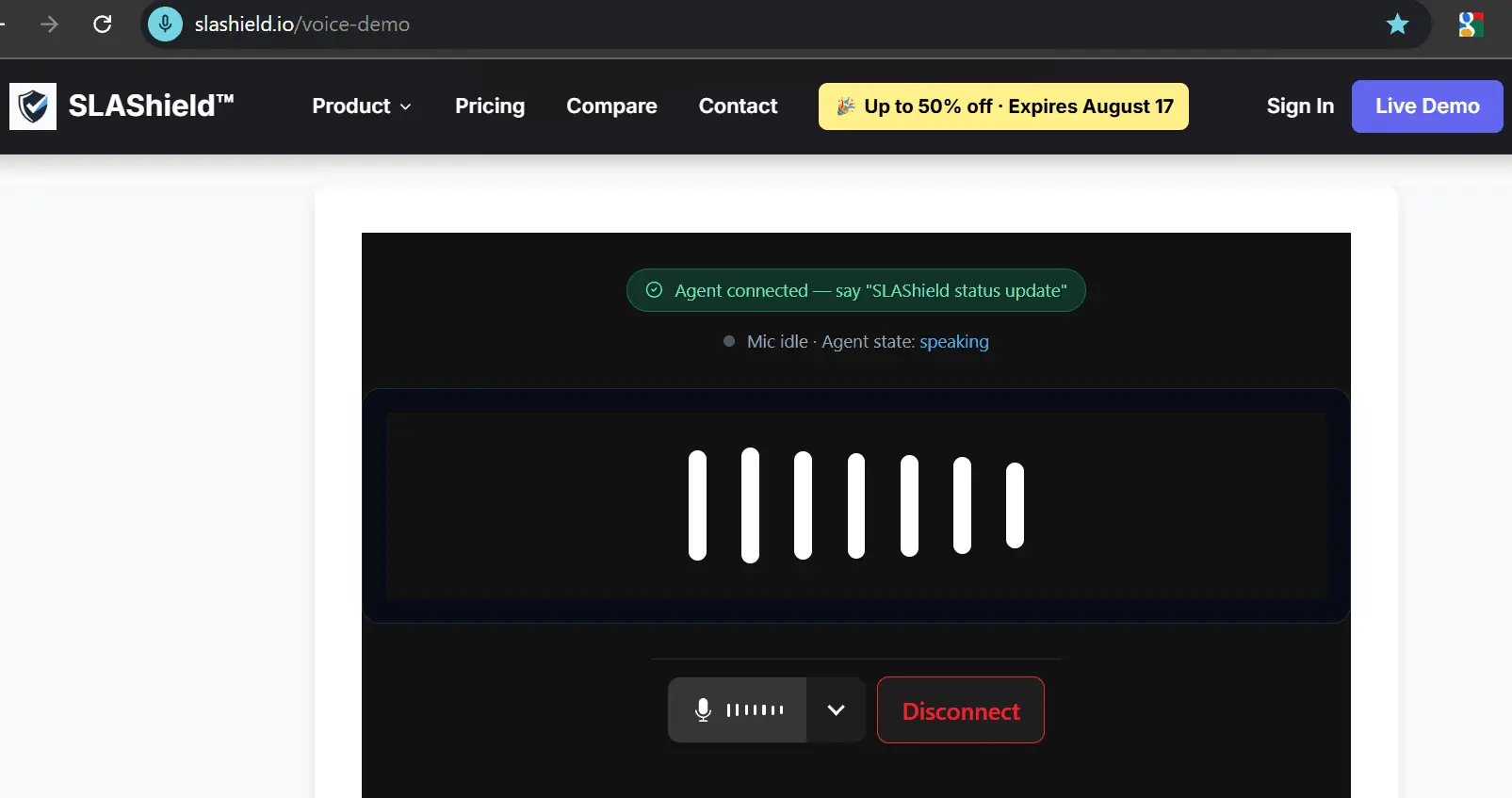Go forward in browser history
The image size is (1512, 798).
click(49, 24)
